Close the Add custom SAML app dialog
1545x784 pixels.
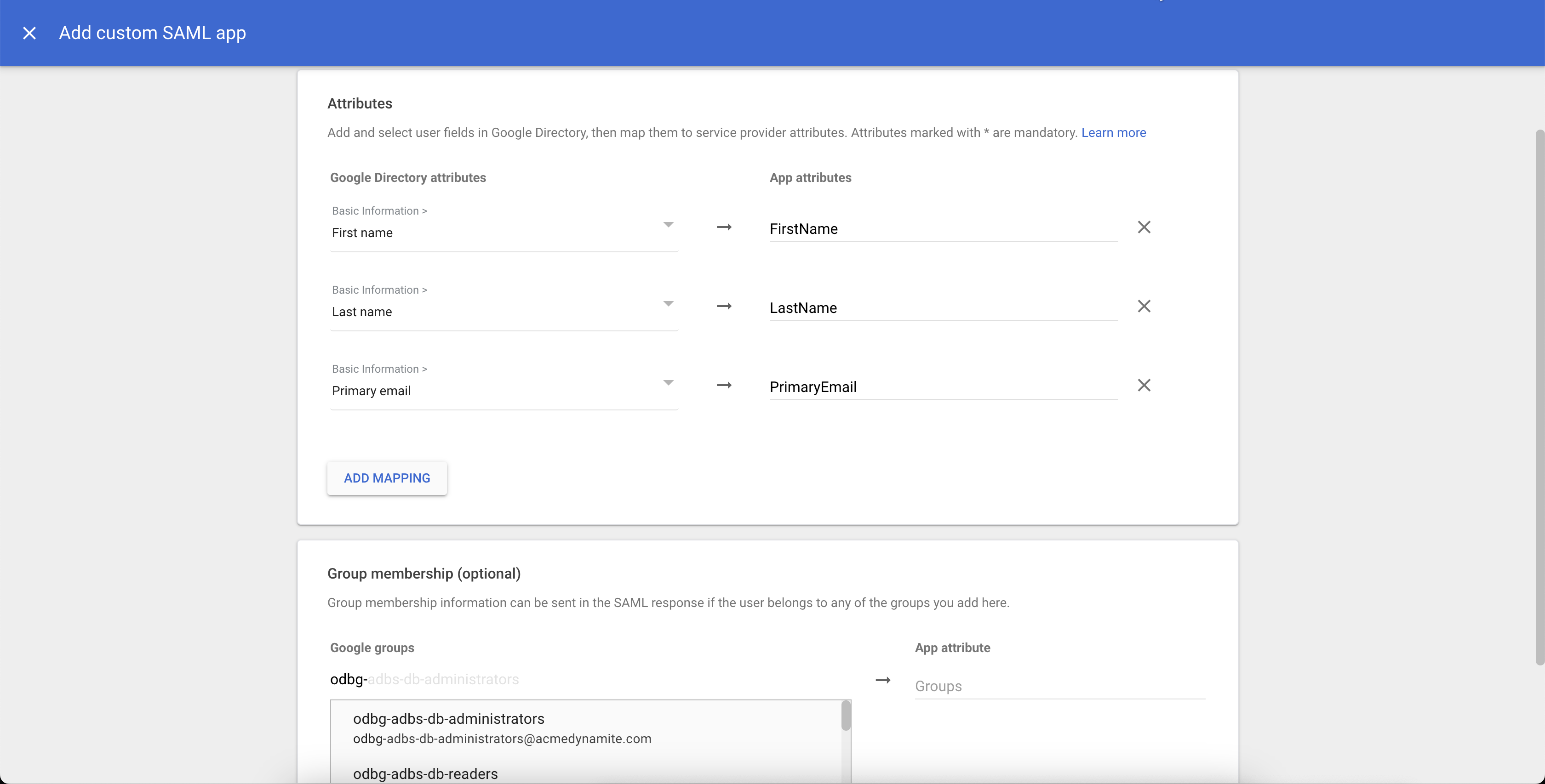tap(29, 33)
